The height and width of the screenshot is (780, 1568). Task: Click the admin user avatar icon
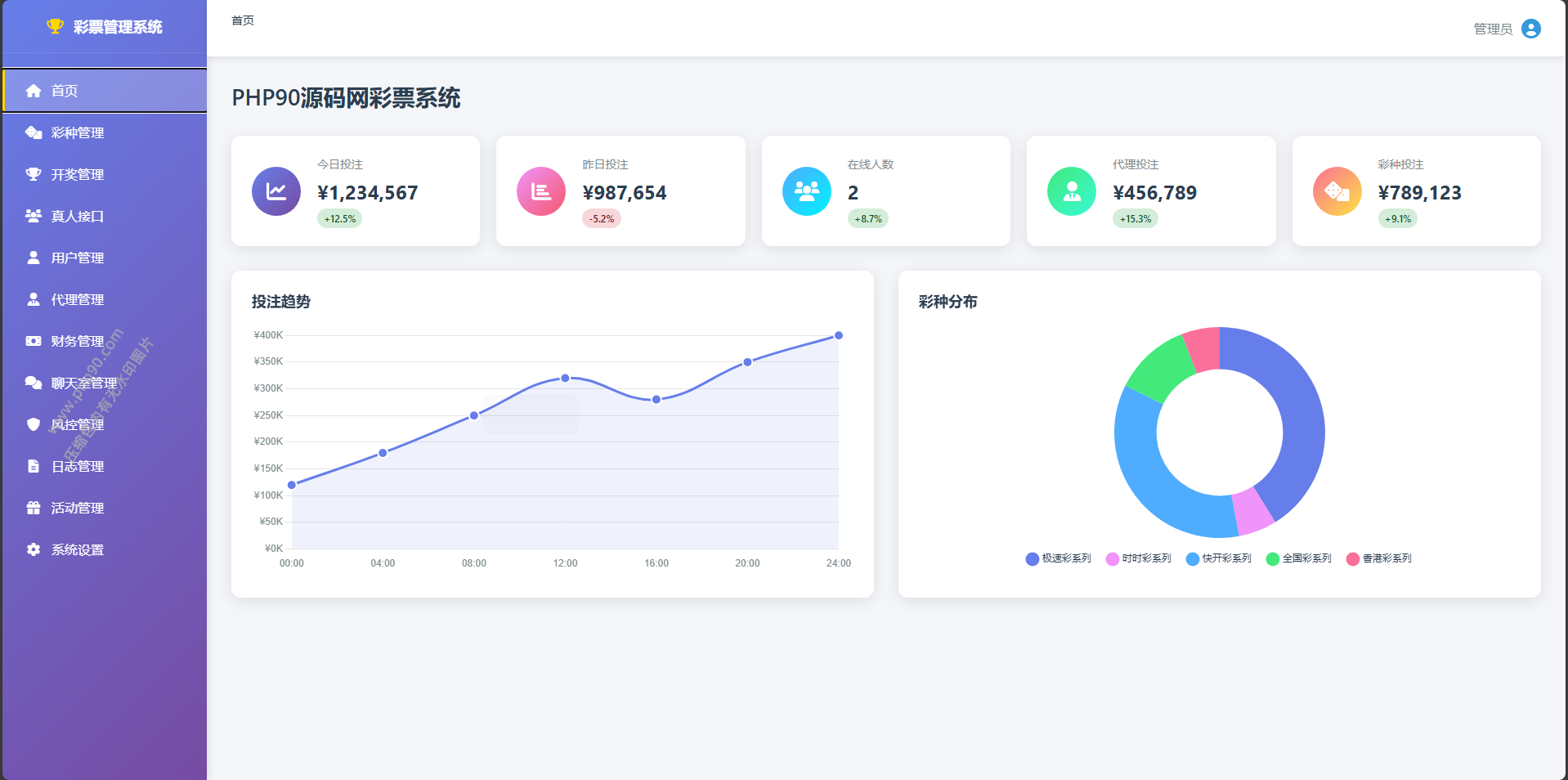[1530, 29]
